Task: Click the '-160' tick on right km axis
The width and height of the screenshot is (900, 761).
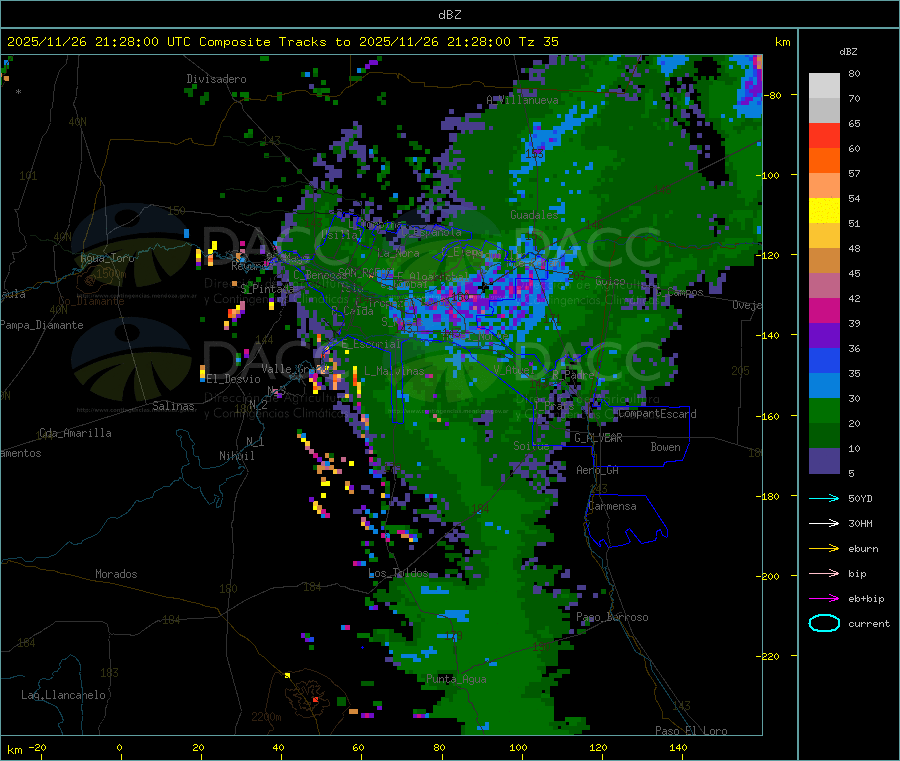Action: click(x=769, y=416)
